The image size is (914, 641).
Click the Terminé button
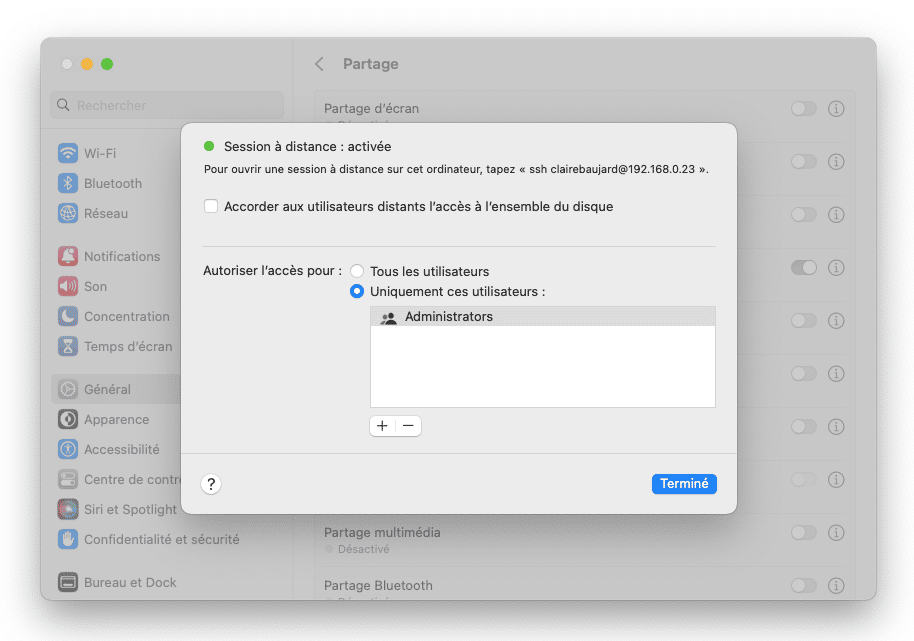tap(684, 484)
